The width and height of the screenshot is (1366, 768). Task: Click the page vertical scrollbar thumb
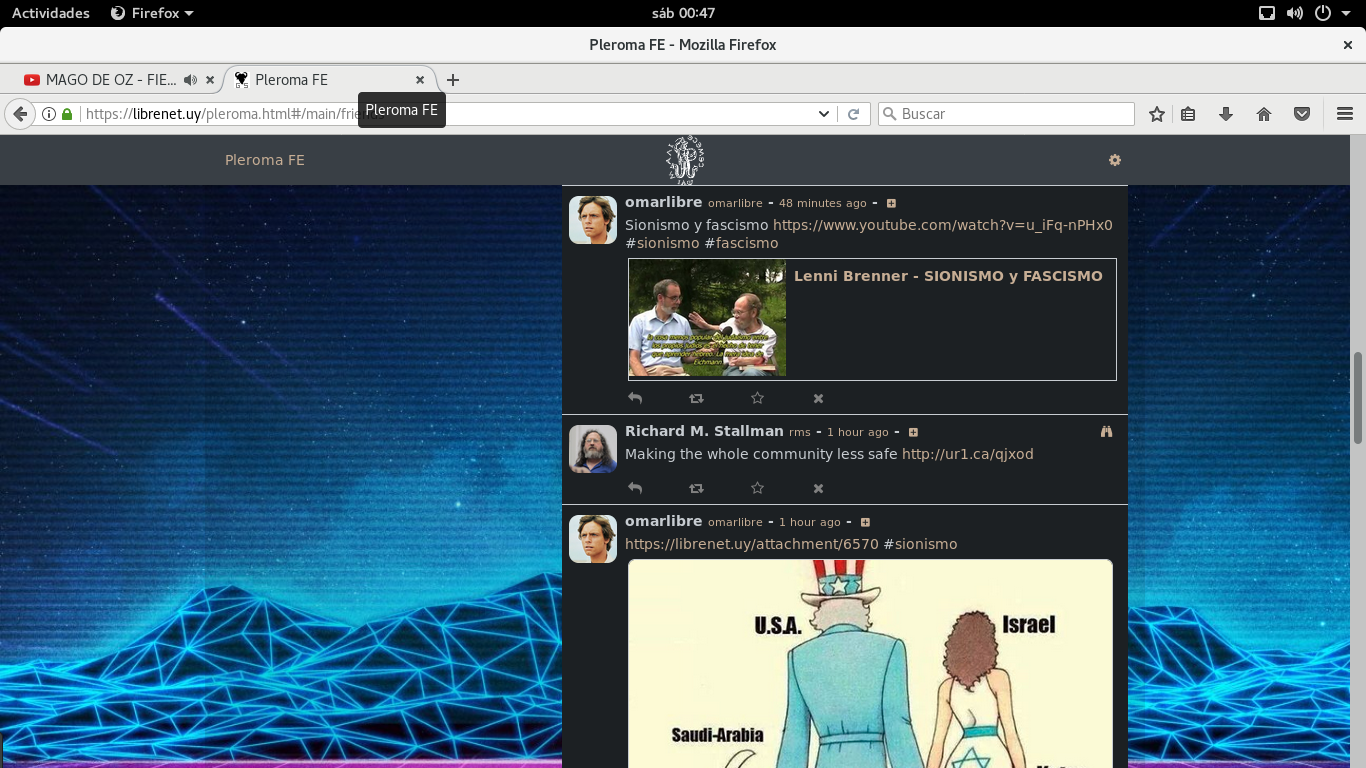coord(1358,398)
